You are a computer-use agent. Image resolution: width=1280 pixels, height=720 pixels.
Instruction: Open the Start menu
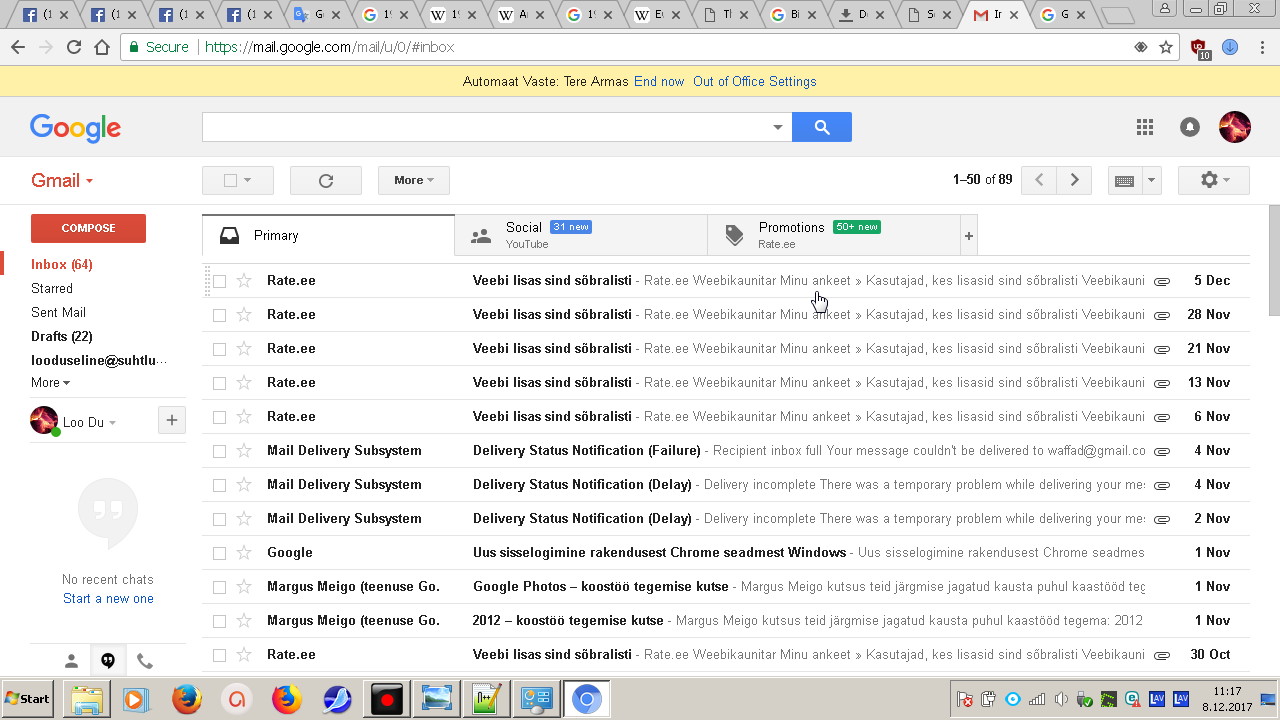(x=28, y=699)
